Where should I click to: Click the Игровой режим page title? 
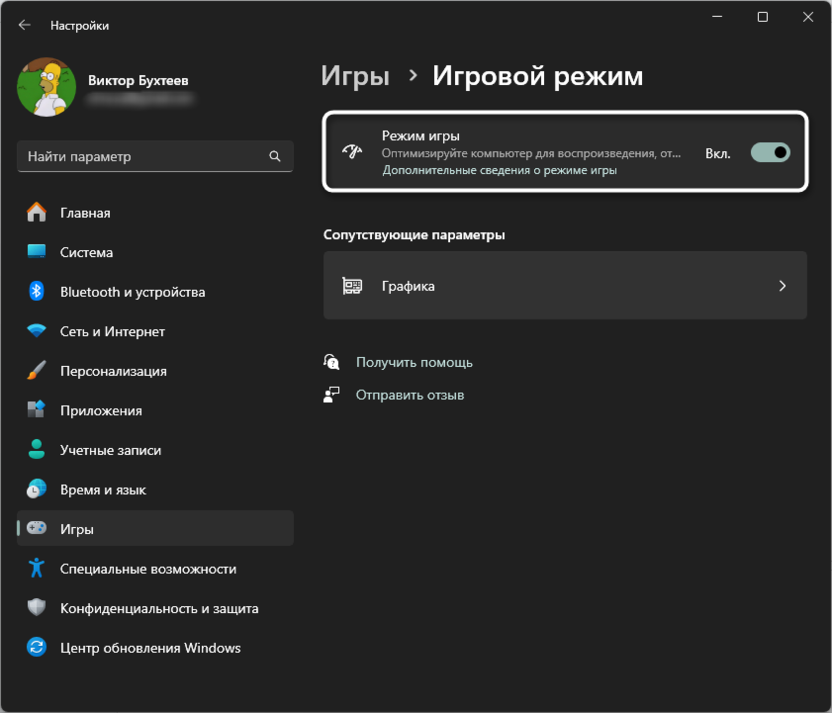click(538, 75)
